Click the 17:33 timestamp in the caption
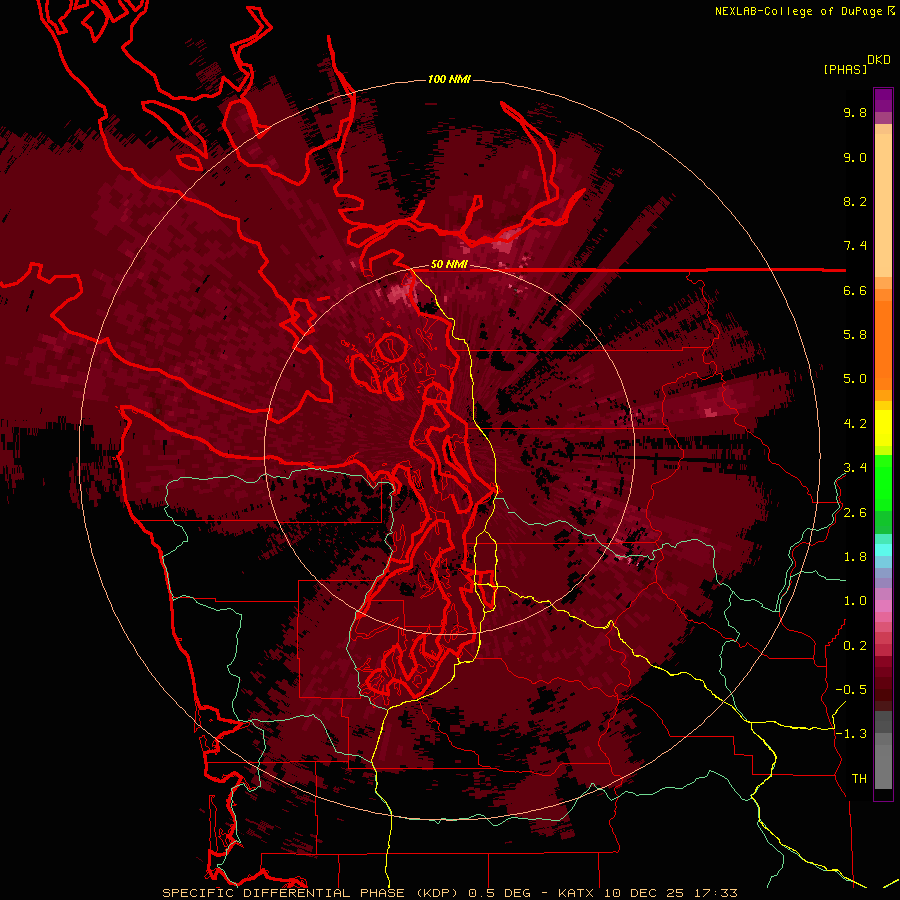Image resolution: width=900 pixels, height=900 pixels. [717, 893]
